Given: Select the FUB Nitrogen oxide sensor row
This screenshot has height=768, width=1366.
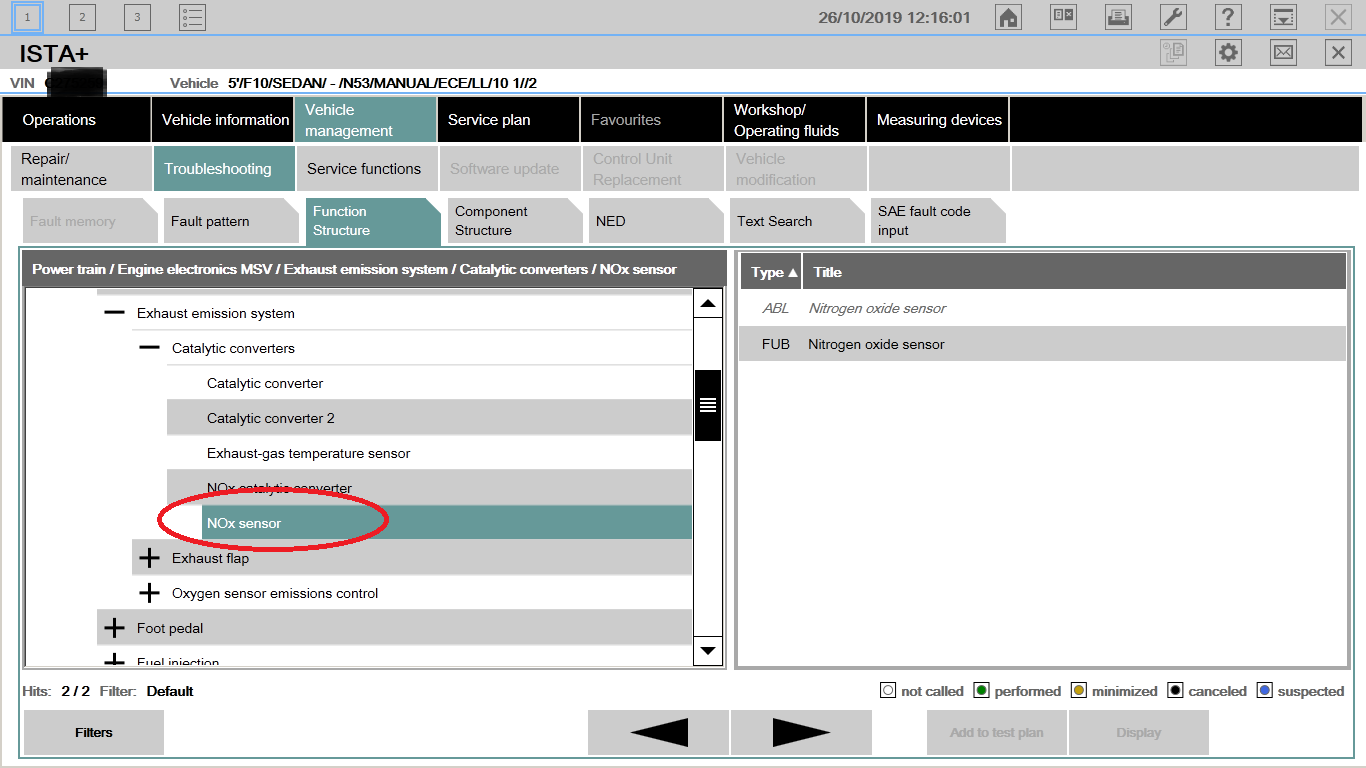Looking at the screenshot, I should click(1040, 344).
